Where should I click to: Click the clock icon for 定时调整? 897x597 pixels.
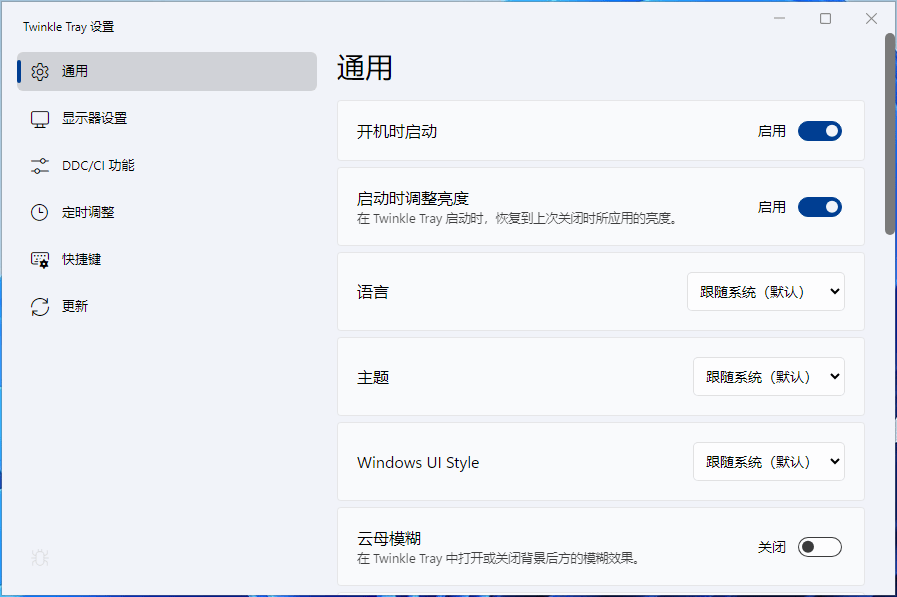tap(40, 212)
